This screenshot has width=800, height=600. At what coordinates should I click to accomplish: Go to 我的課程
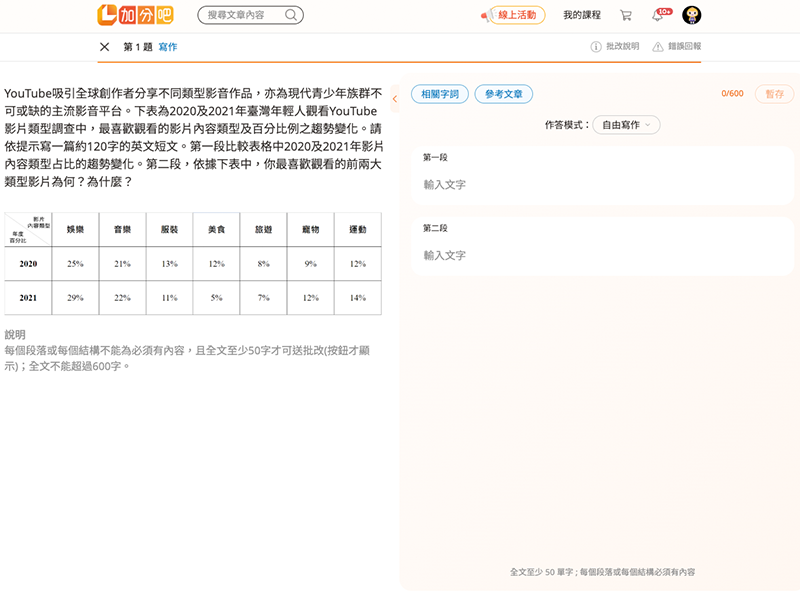tap(582, 15)
